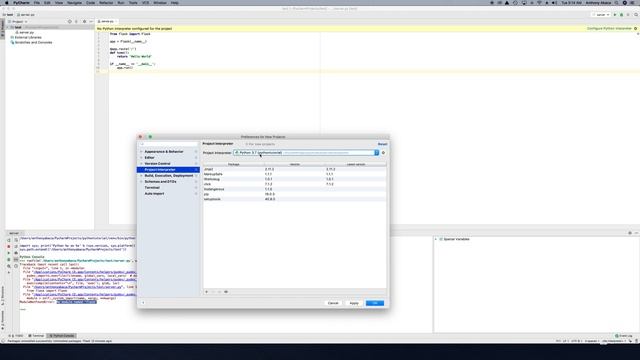The height and width of the screenshot is (360, 640).
Task: Select the Jinja2 package row
Action: tap(295, 169)
